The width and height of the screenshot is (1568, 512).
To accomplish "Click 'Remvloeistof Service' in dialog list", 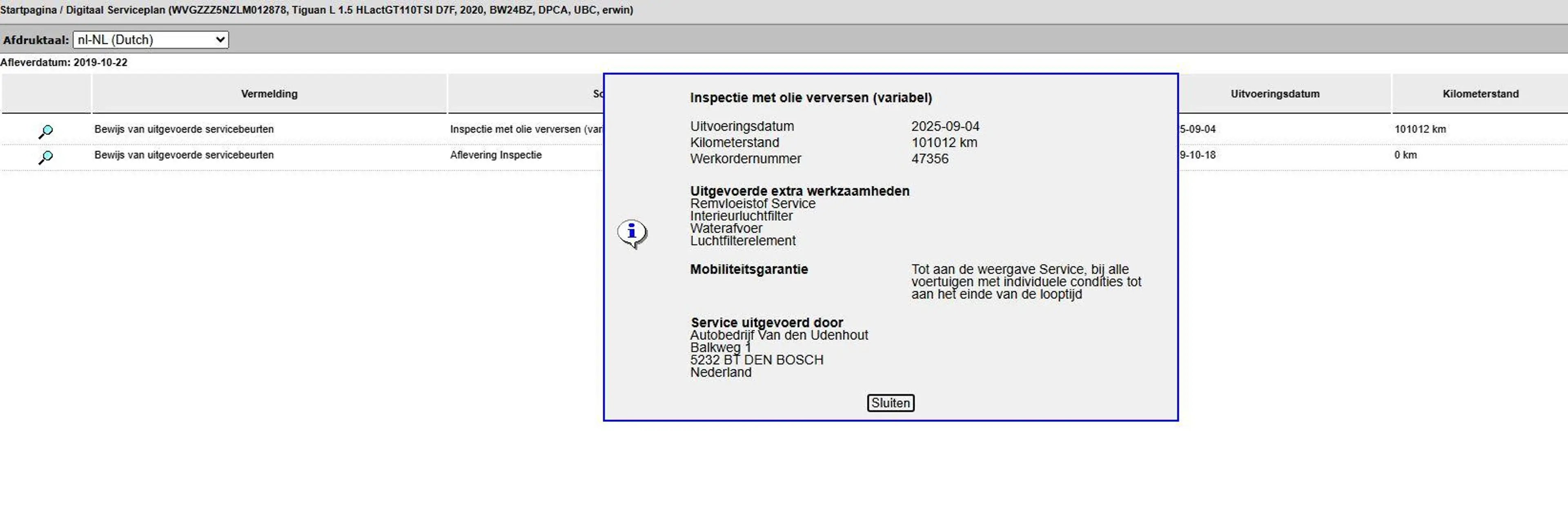I will pyautogui.click(x=752, y=203).
